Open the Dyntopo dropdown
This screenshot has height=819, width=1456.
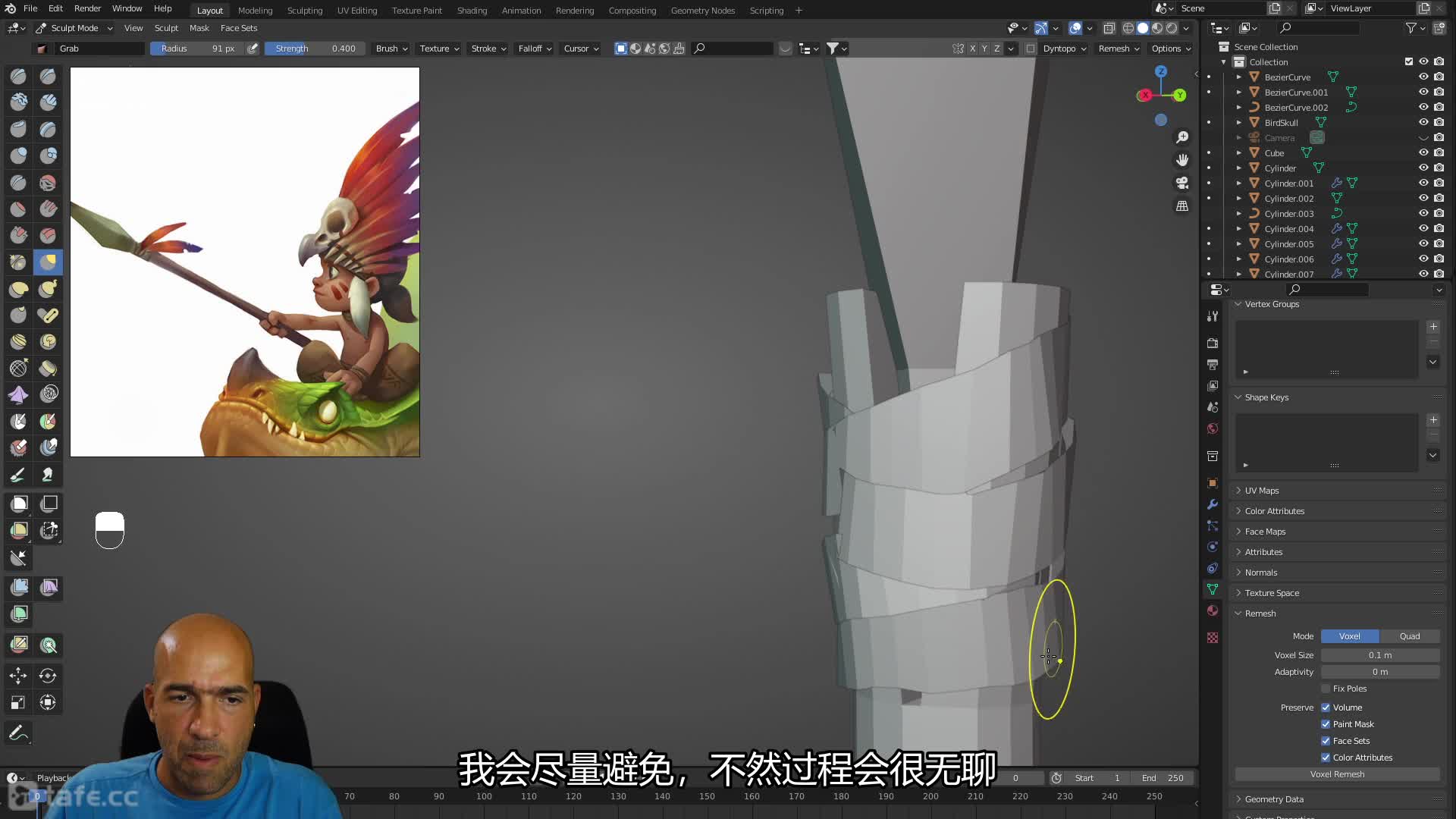point(1065,49)
